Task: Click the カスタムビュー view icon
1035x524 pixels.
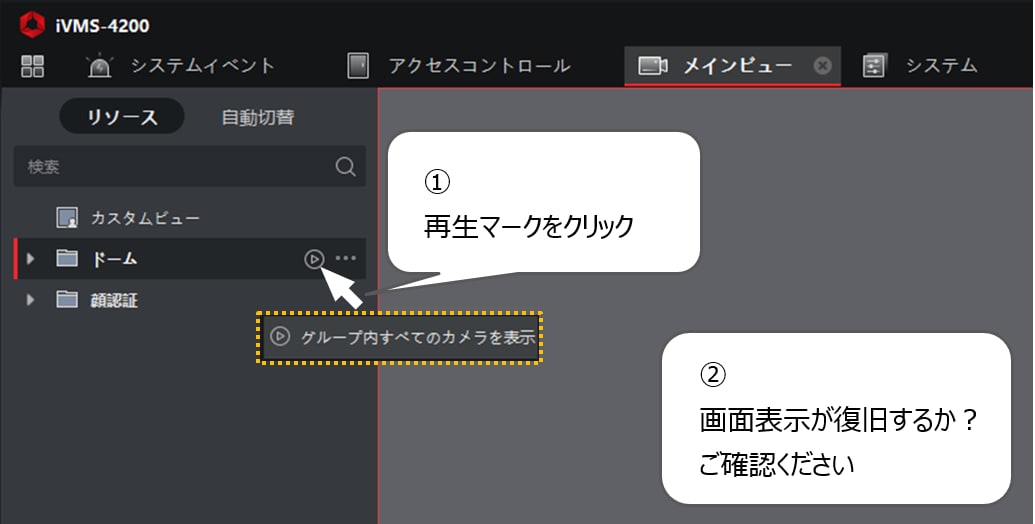Action: [67, 218]
